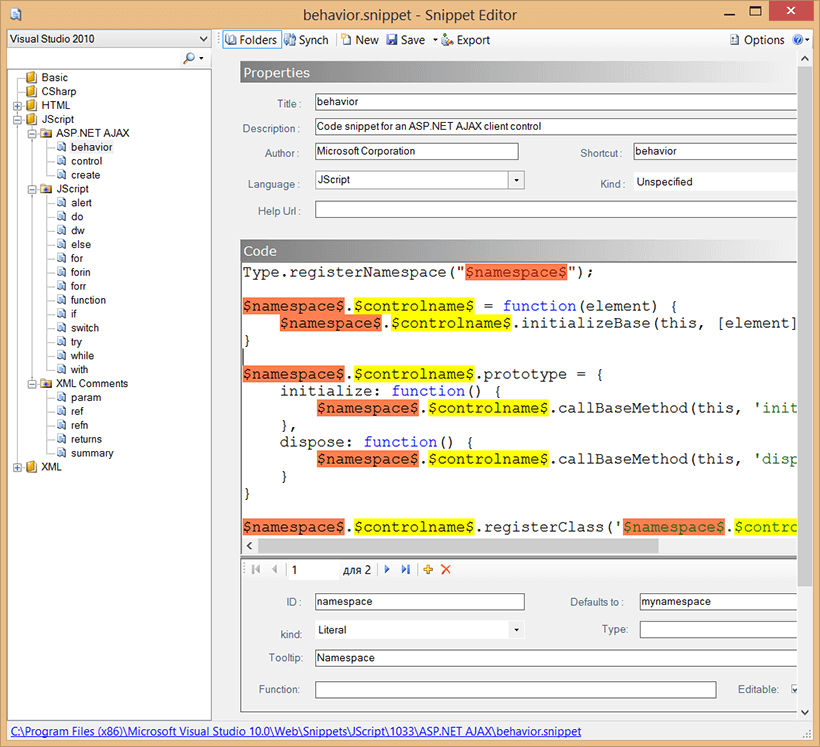Click the ID field with namespace

click(419, 602)
